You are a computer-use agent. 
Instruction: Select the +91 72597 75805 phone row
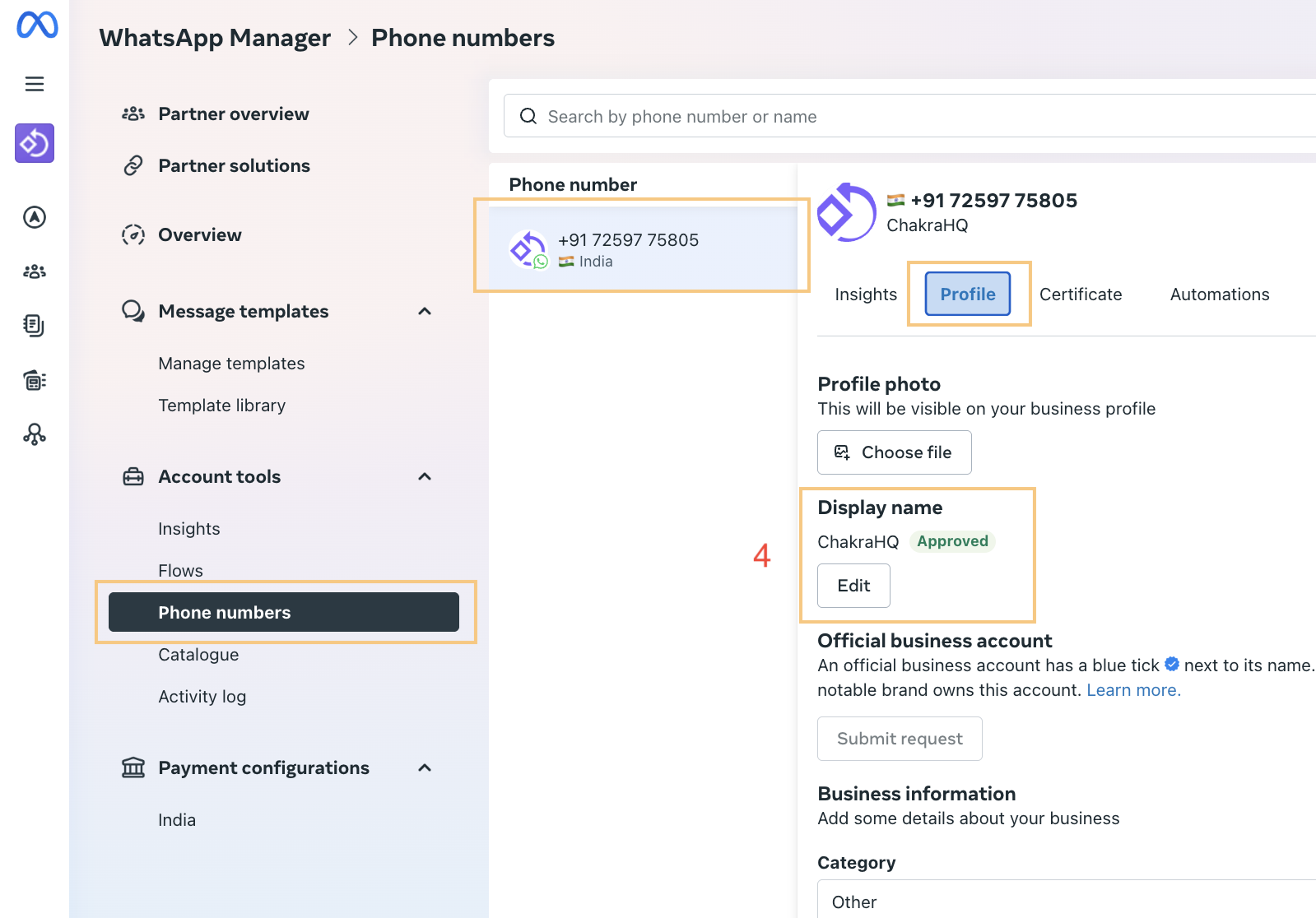click(644, 248)
